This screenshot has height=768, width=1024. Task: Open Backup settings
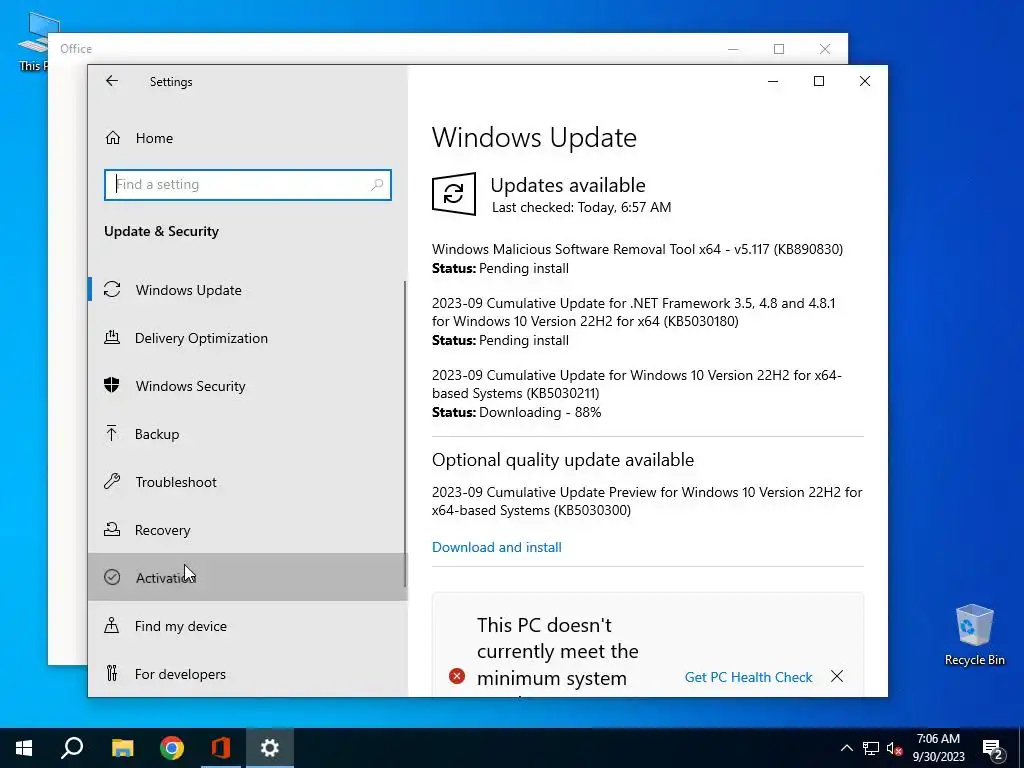pyautogui.click(x=247, y=434)
